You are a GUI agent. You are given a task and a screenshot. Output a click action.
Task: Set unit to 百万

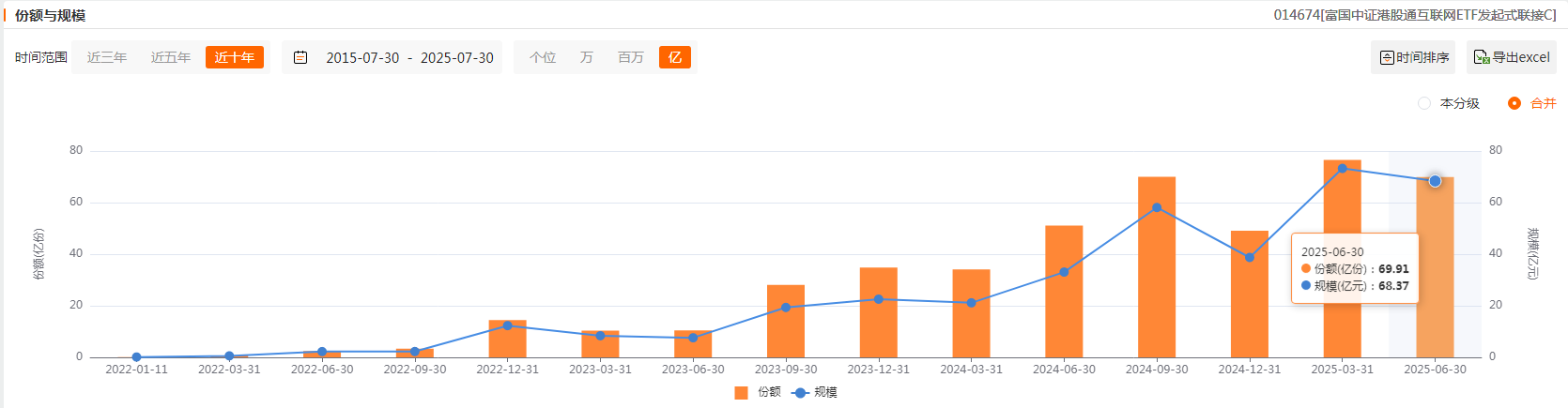click(x=631, y=57)
